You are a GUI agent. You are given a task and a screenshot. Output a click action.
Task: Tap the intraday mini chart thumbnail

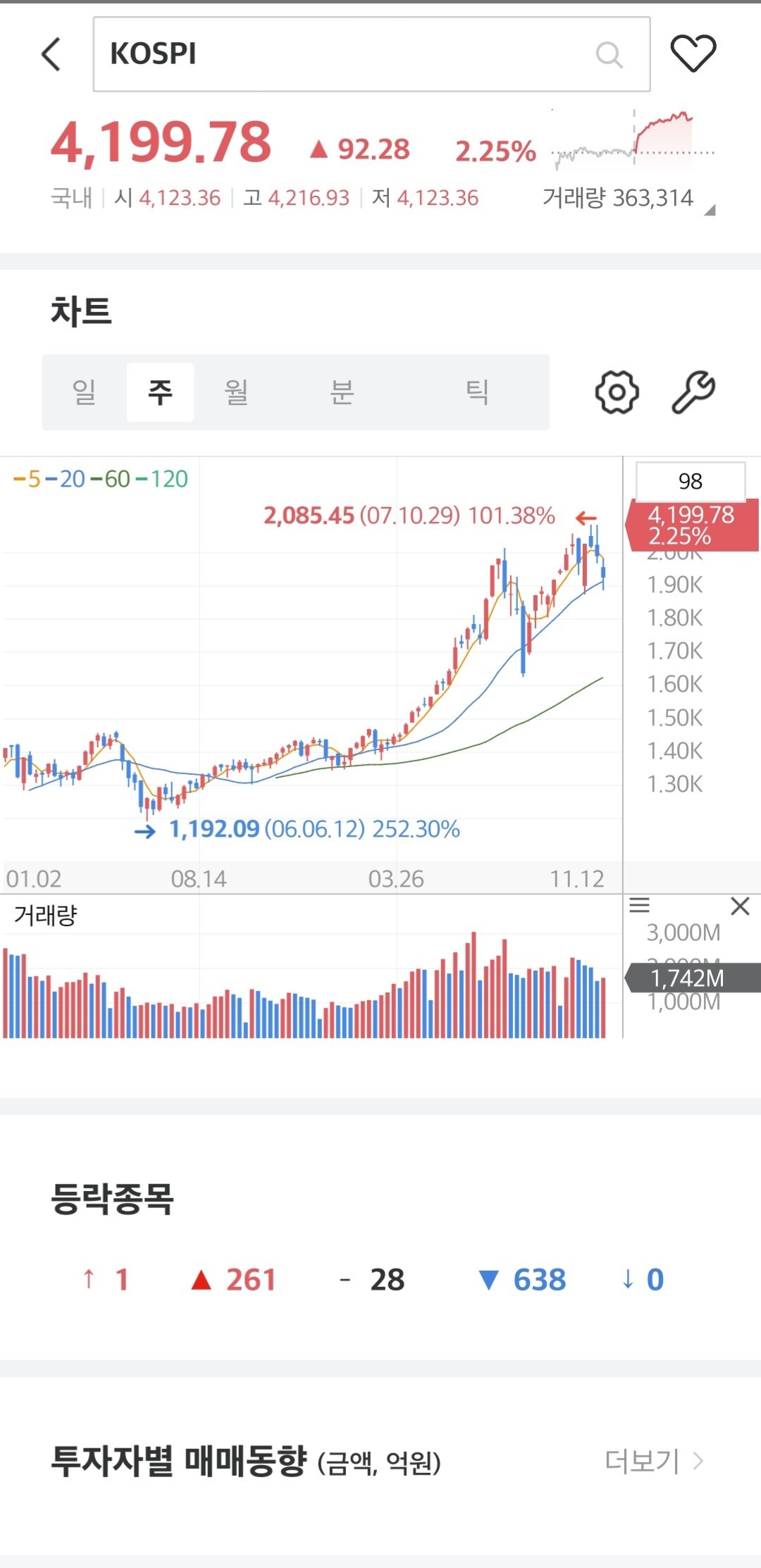pyautogui.click(x=633, y=141)
